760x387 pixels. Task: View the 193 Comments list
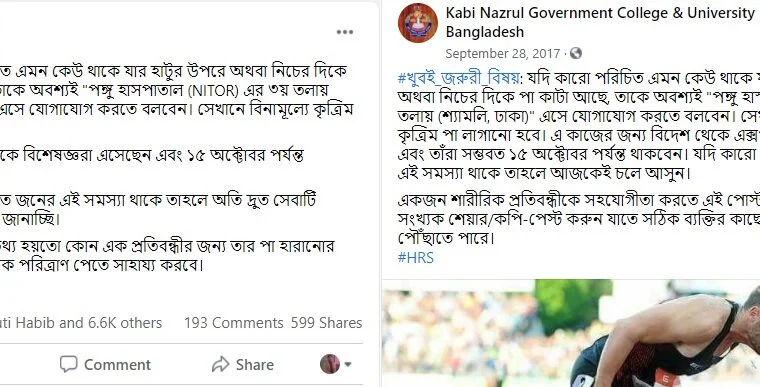(234, 323)
